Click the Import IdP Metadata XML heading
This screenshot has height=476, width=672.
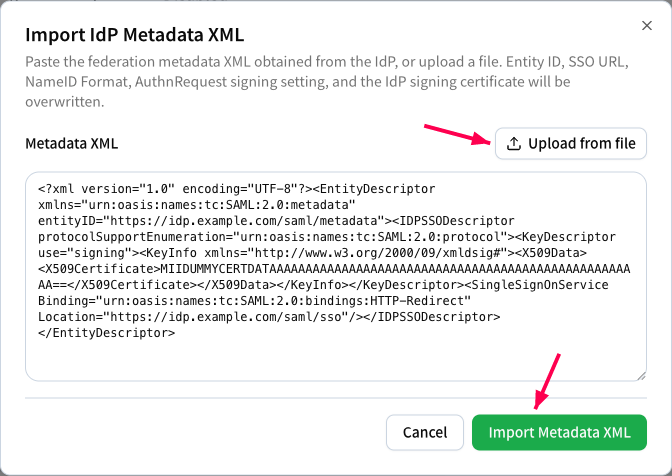135,35
